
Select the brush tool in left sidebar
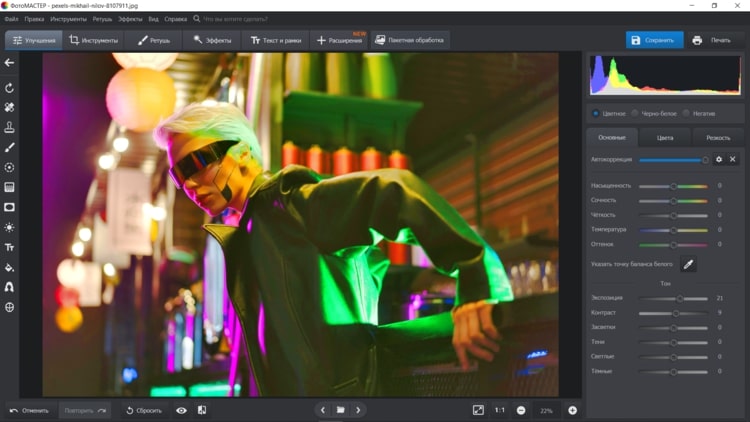pos(10,147)
